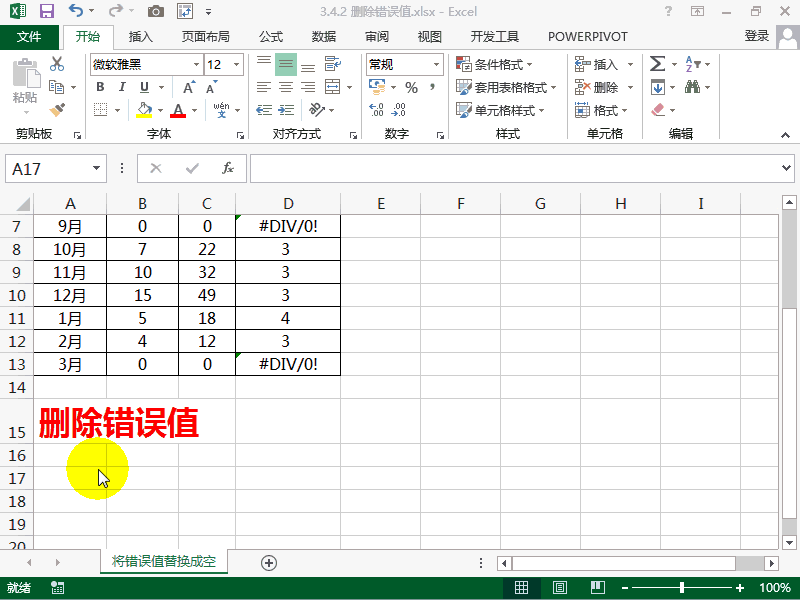Switch to the 页面布局 tab
The height and width of the screenshot is (600, 800).
click(x=206, y=37)
